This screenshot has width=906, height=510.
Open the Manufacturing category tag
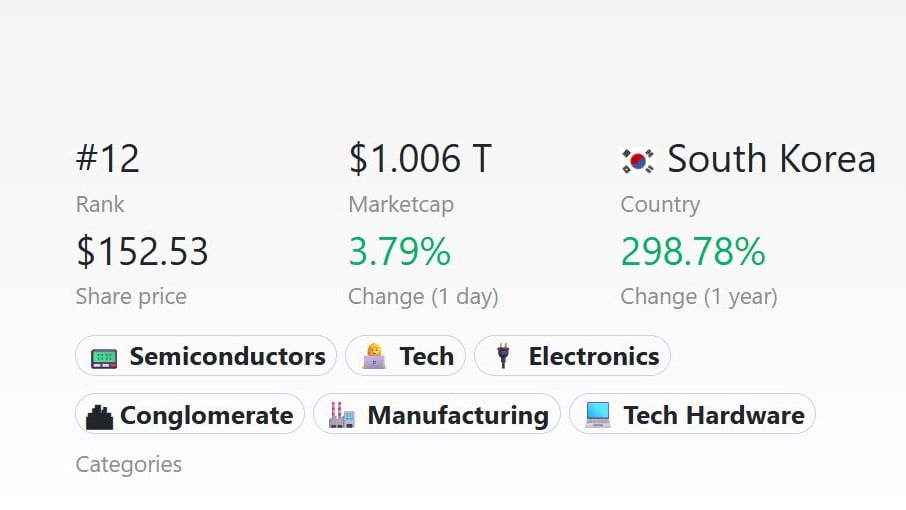coord(457,415)
